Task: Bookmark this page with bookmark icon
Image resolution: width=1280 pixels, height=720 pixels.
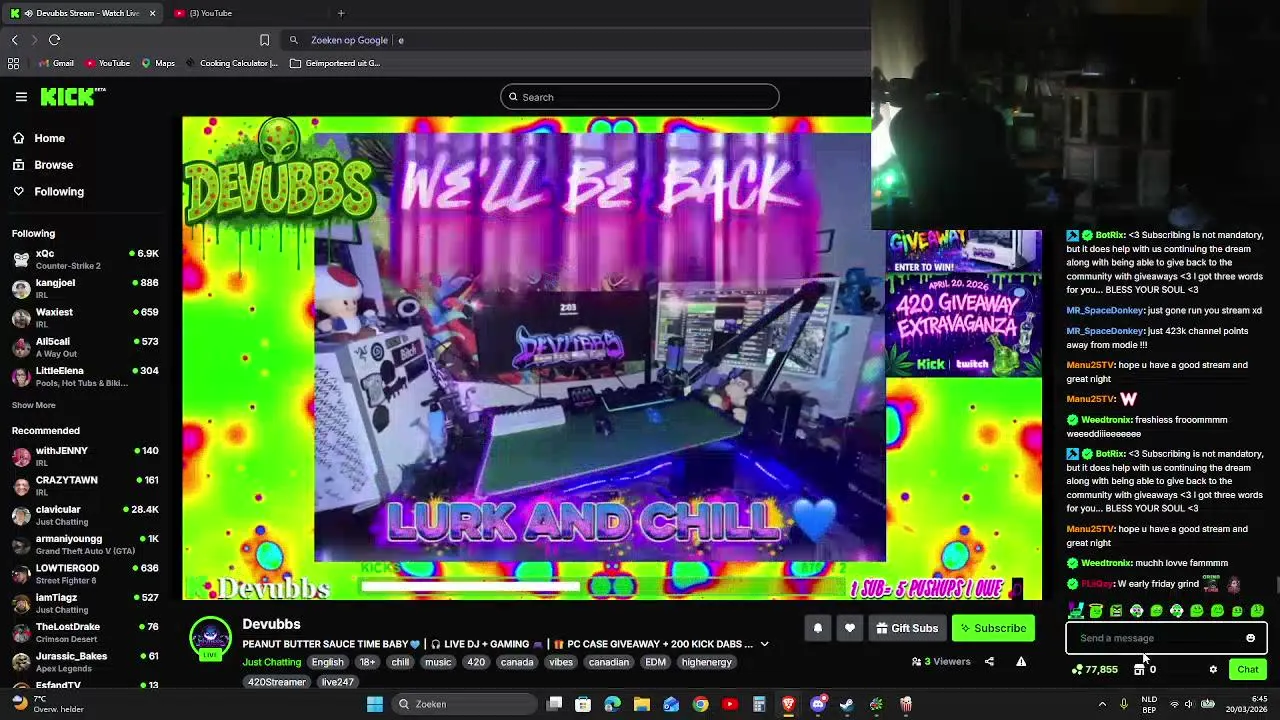Action: pyautogui.click(x=264, y=40)
